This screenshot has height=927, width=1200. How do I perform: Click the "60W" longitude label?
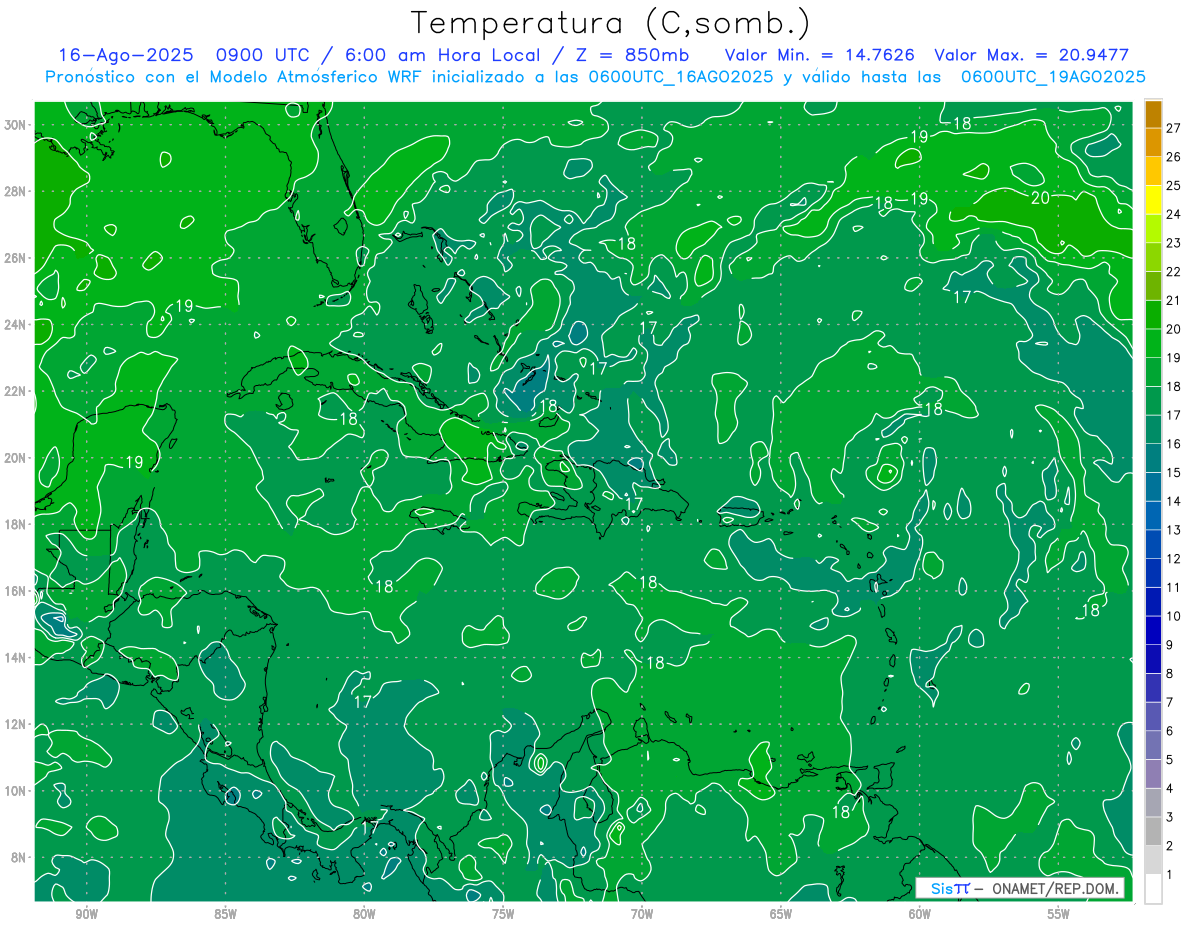pyautogui.click(x=920, y=914)
